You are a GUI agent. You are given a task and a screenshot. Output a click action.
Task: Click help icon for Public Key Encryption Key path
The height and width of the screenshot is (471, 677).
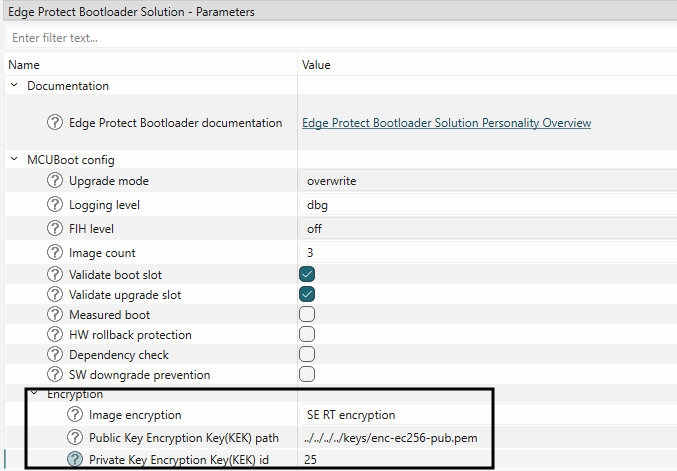pos(75,437)
